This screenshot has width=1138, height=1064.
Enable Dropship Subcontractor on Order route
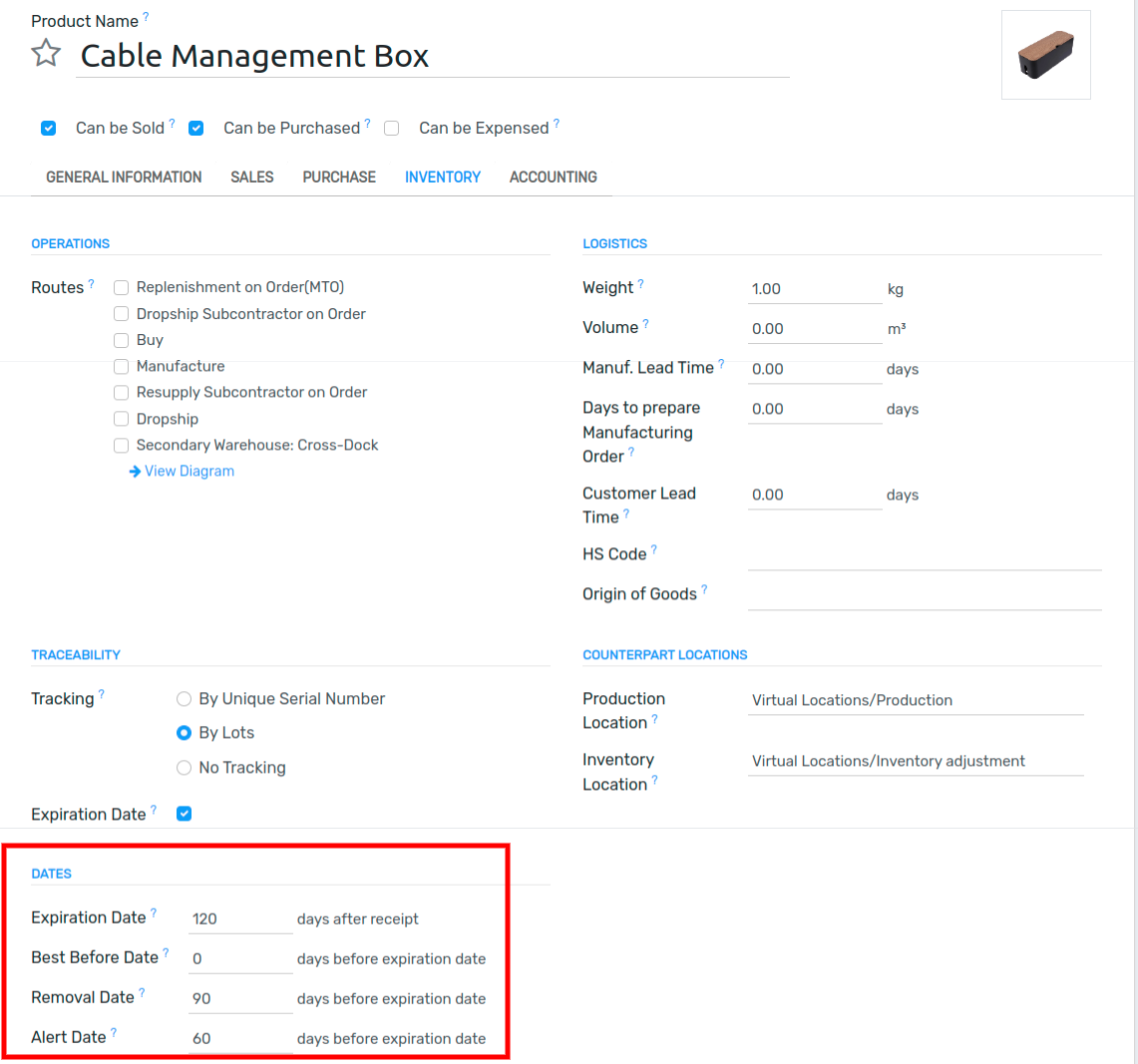[122, 313]
